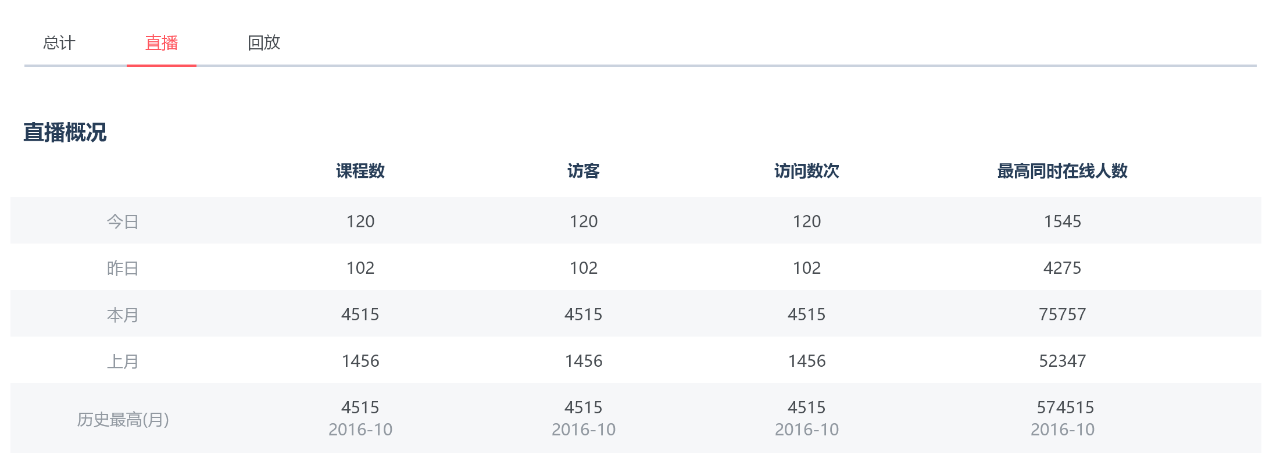Select the 上月 row label

point(123,361)
